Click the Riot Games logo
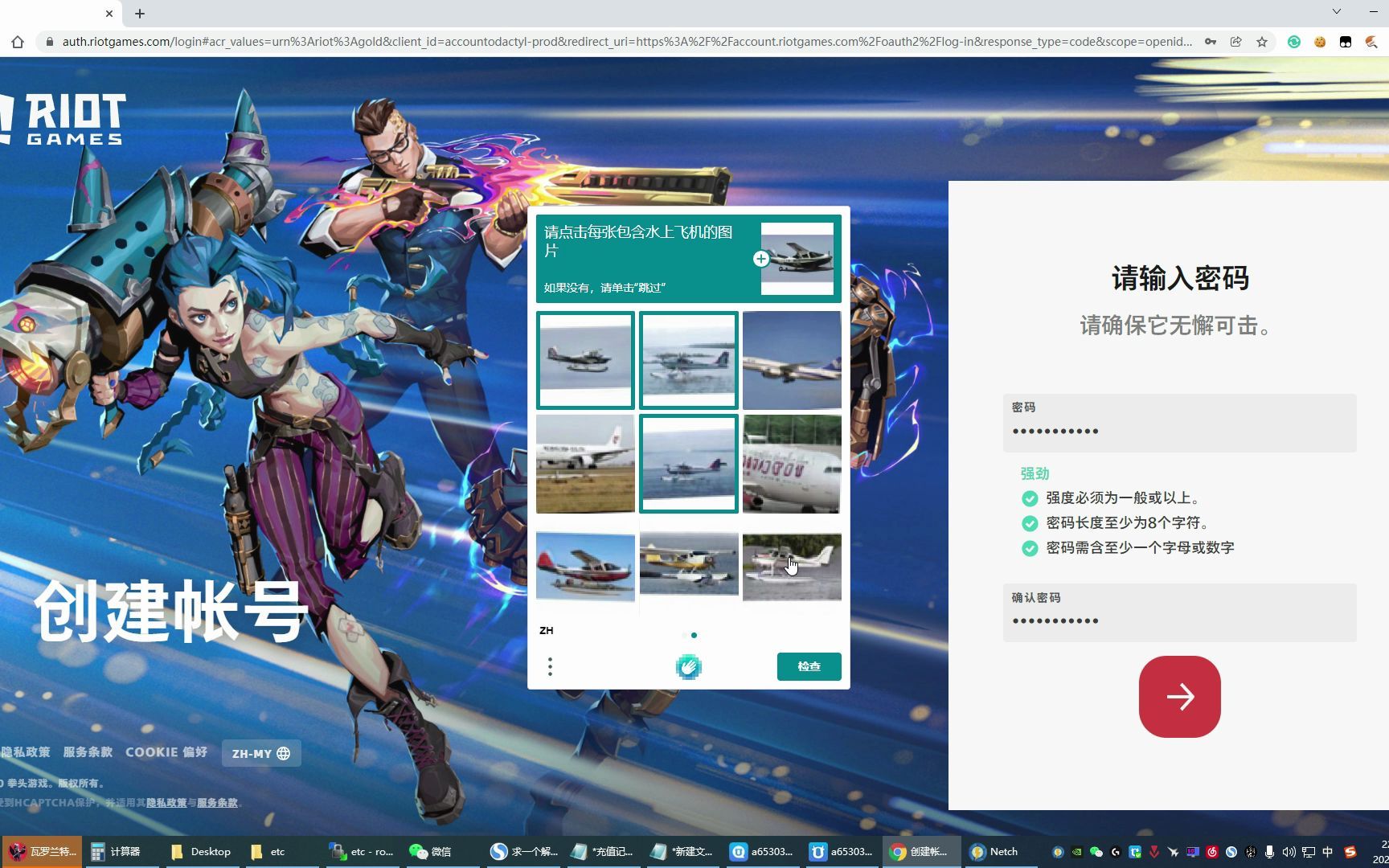 pyautogui.click(x=63, y=119)
